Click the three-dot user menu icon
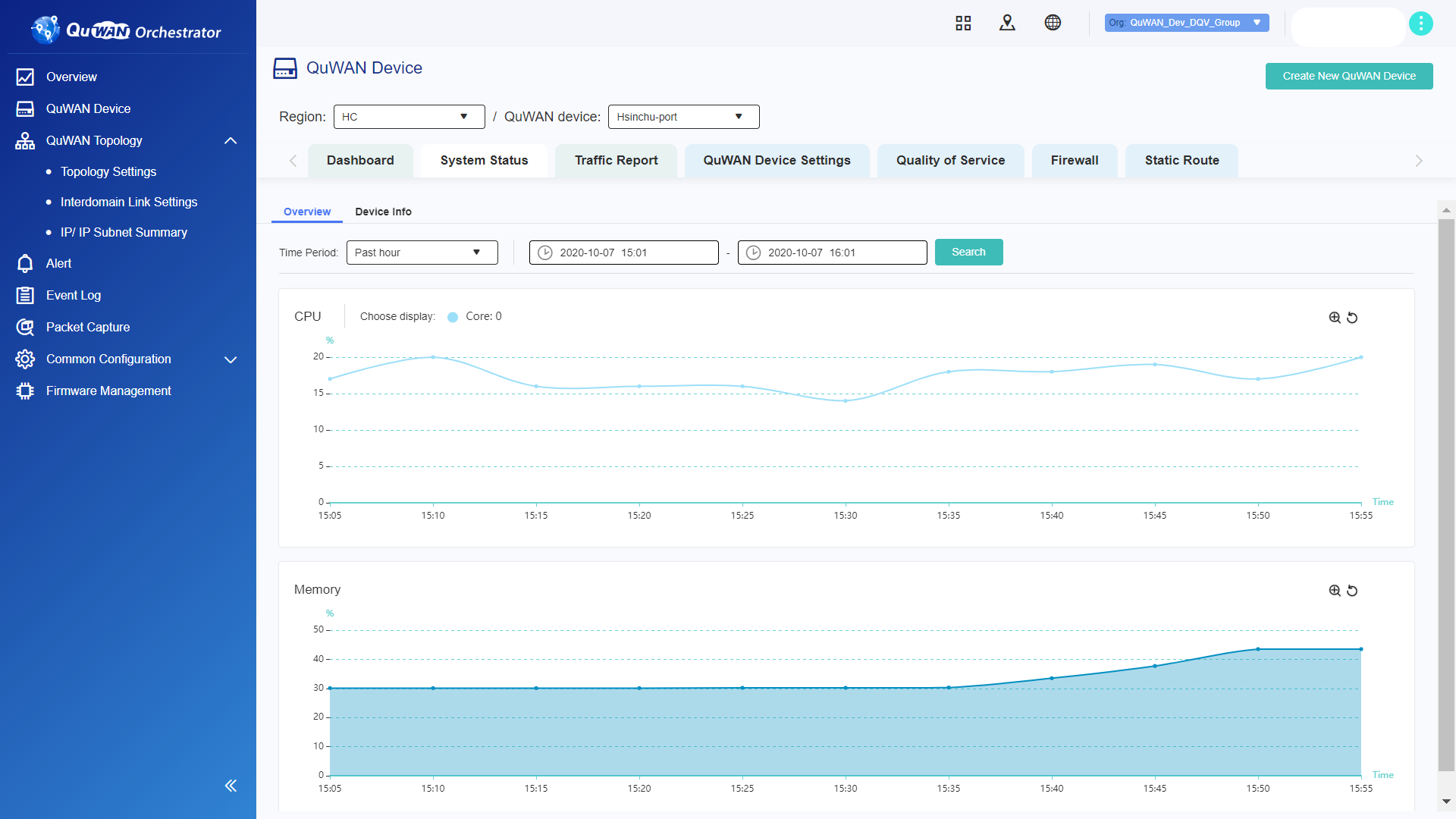1456x819 pixels. [x=1420, y=24]
